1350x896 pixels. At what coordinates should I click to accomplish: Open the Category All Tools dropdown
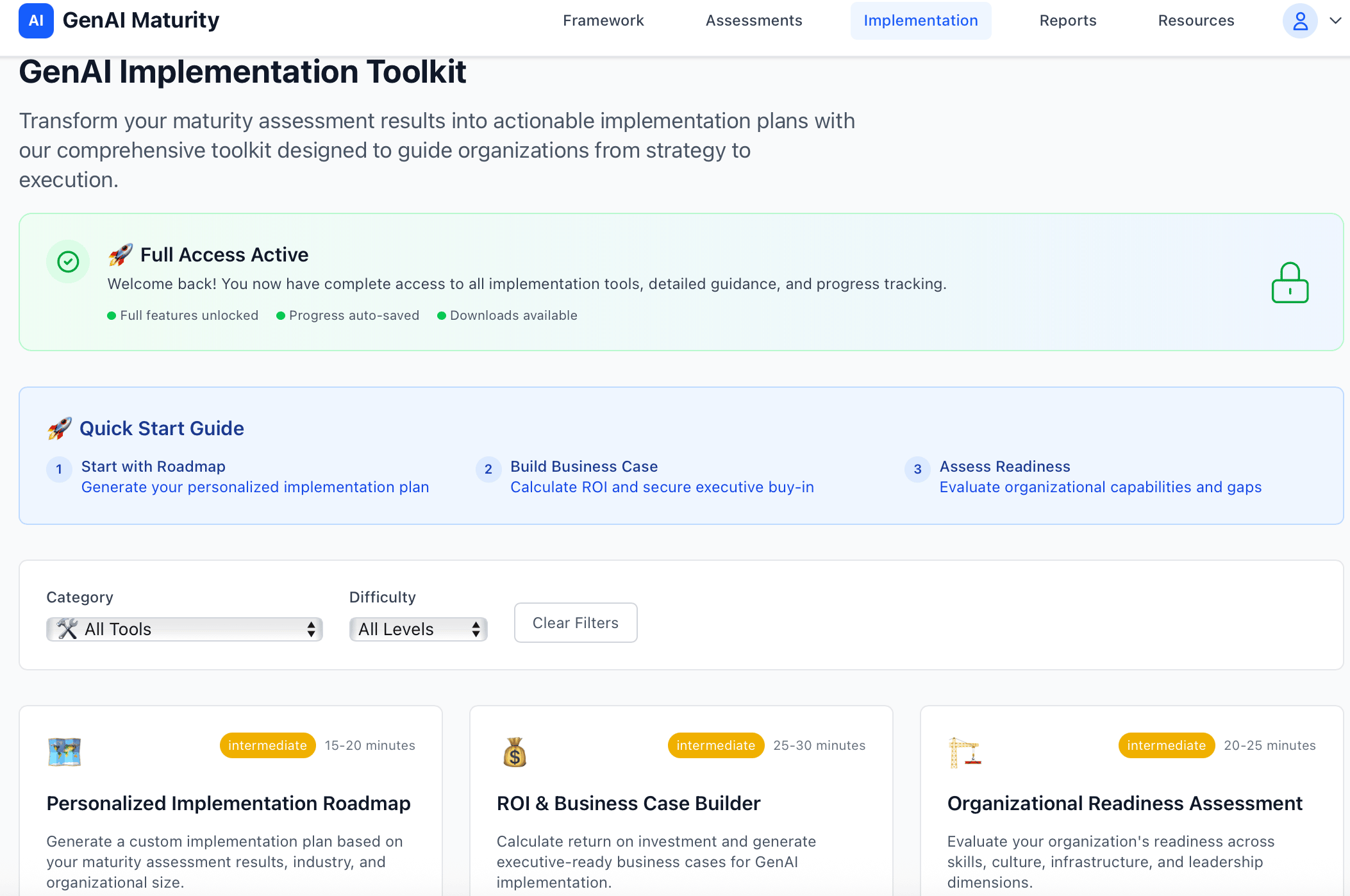184,629
